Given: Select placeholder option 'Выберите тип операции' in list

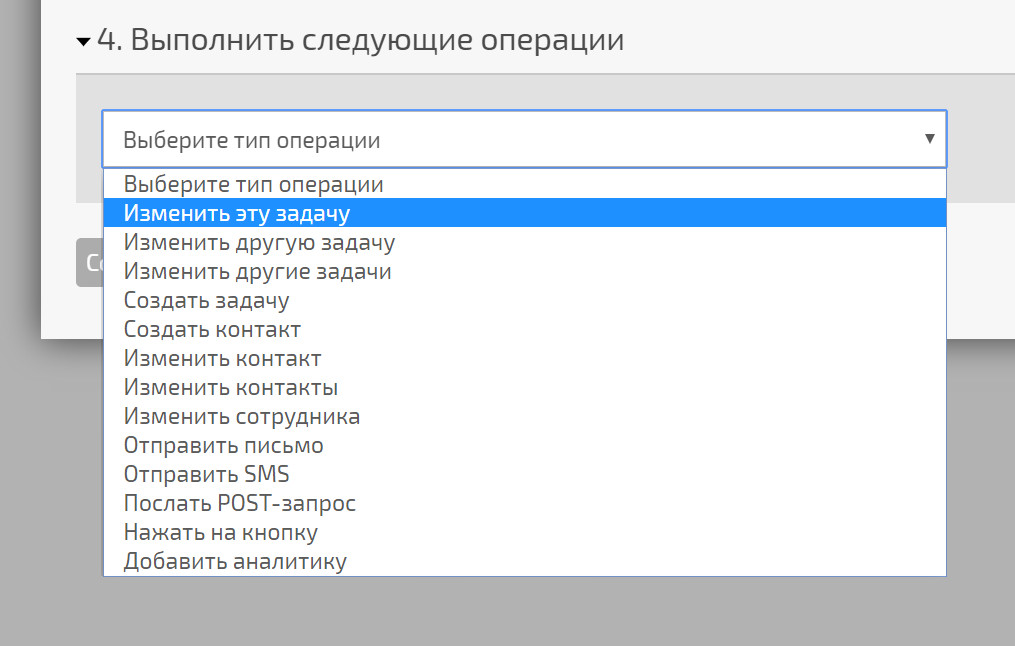Looking at the screenshot, I should [525, 184].
